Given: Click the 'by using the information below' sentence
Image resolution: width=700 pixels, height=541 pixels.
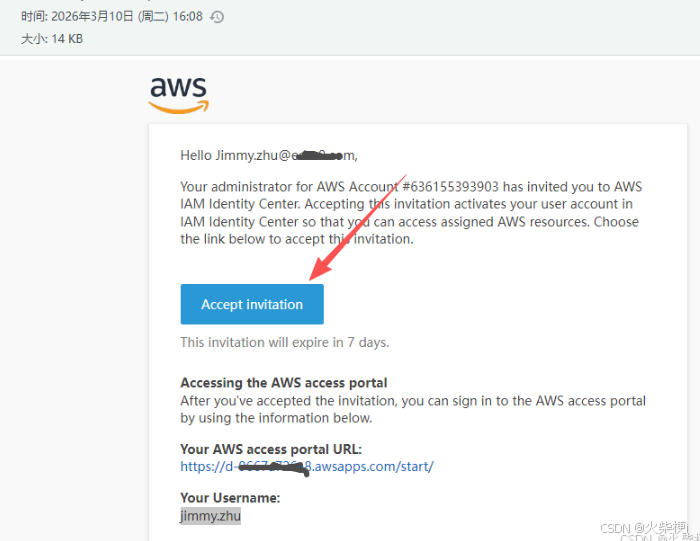Looking at the screenshot, I should (276, 418).
